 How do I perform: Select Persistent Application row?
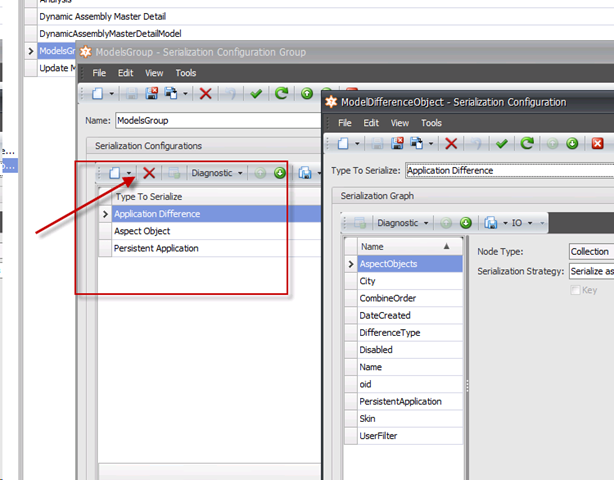click(210, 248)
